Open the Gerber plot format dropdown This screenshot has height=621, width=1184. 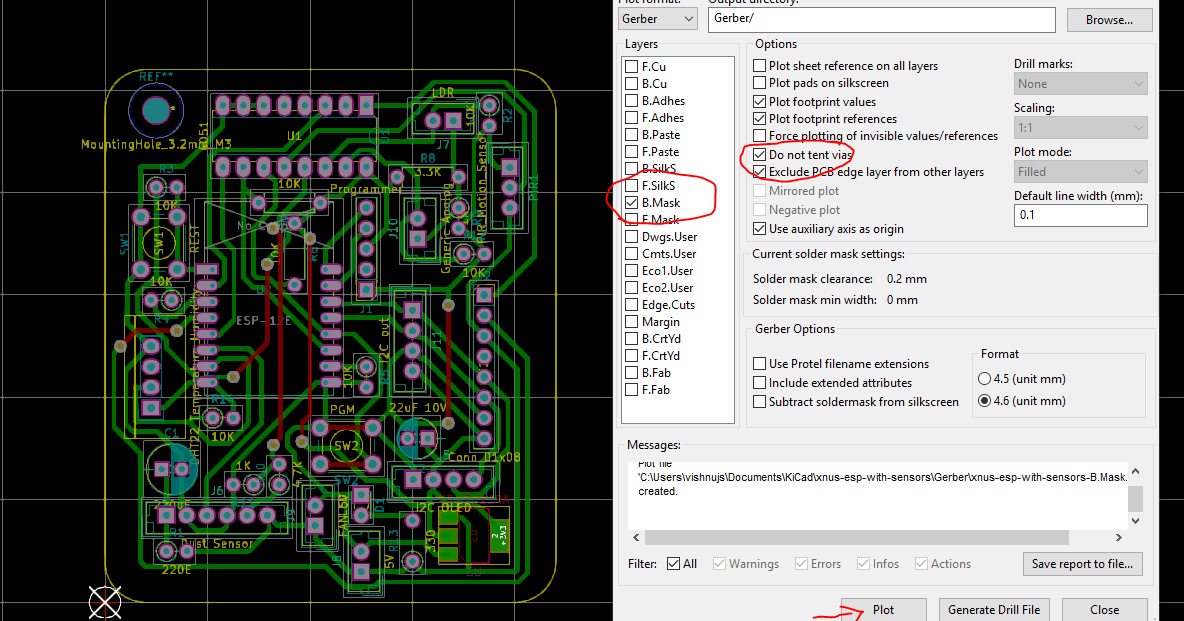657,18
